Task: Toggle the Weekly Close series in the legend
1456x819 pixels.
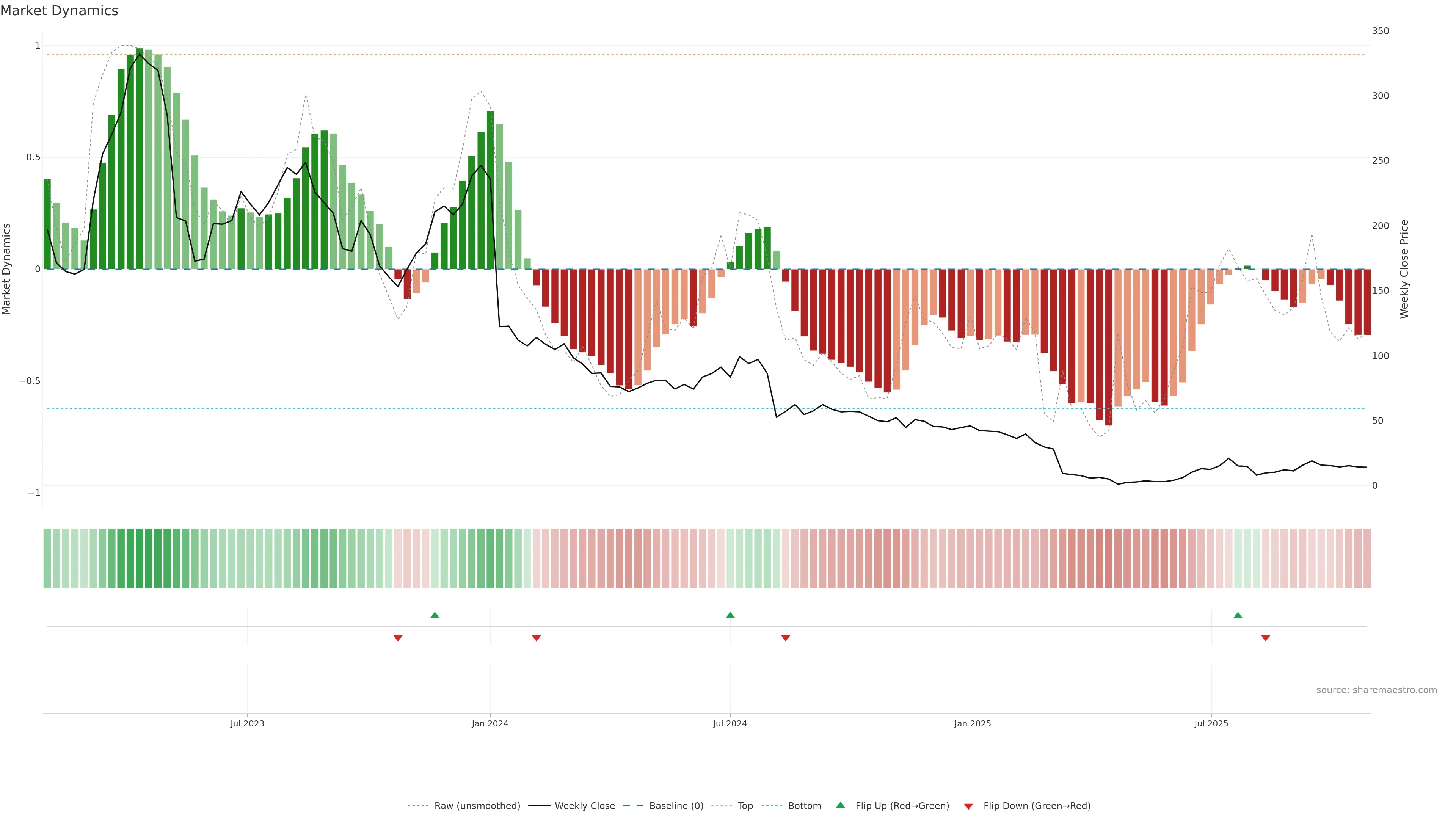Action: point(584,806)
